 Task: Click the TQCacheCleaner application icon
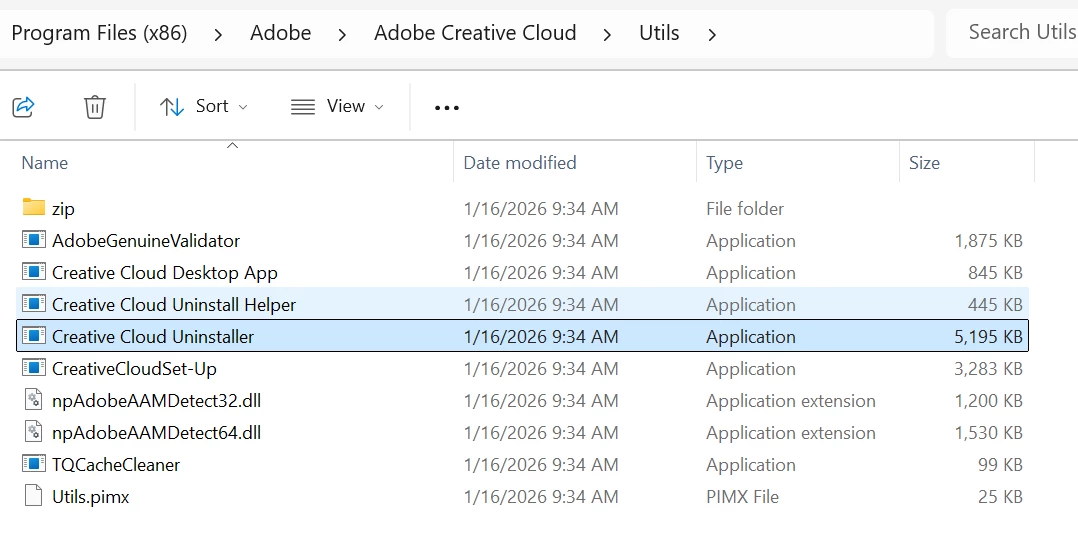(x=34, y=464)
